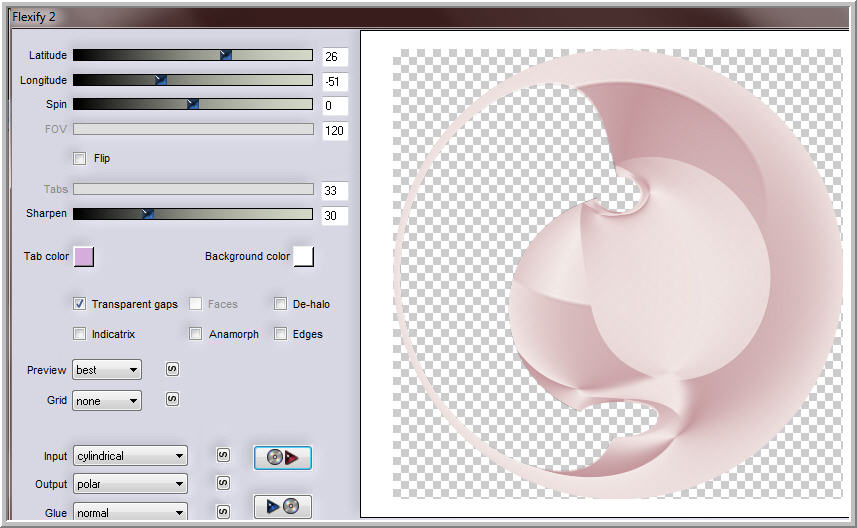Click the blue-arrow-to-disc button beside Glue
This screenshot has height=528, width=857.
(283, 507)
